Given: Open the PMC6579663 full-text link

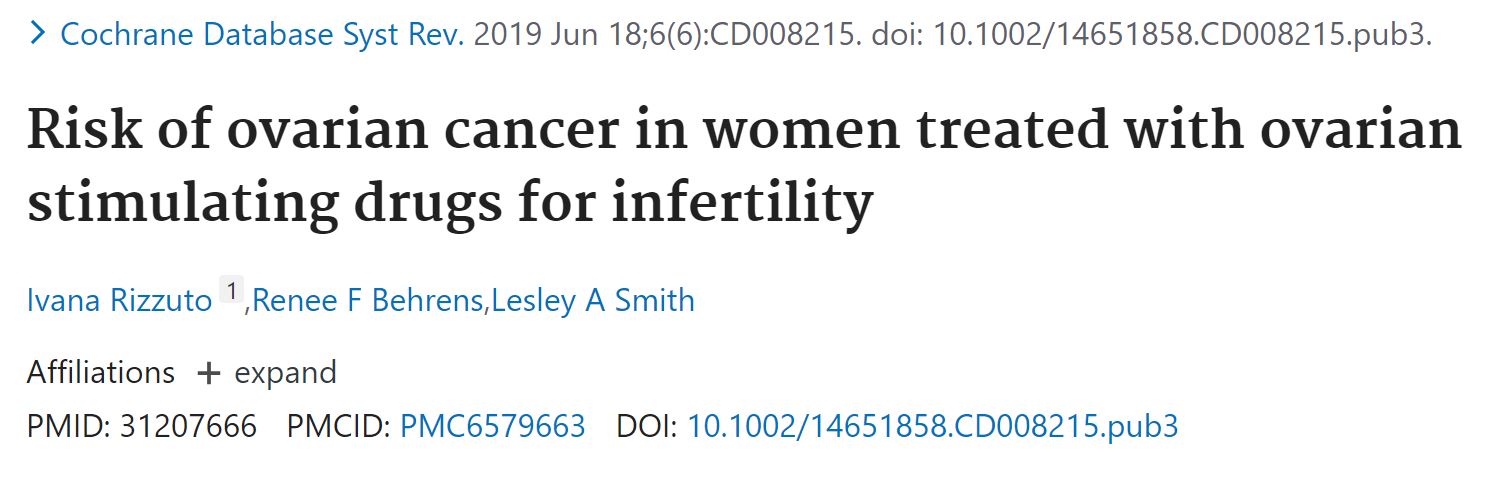Looking at the screenshot, I should click(x=492, y=427).
